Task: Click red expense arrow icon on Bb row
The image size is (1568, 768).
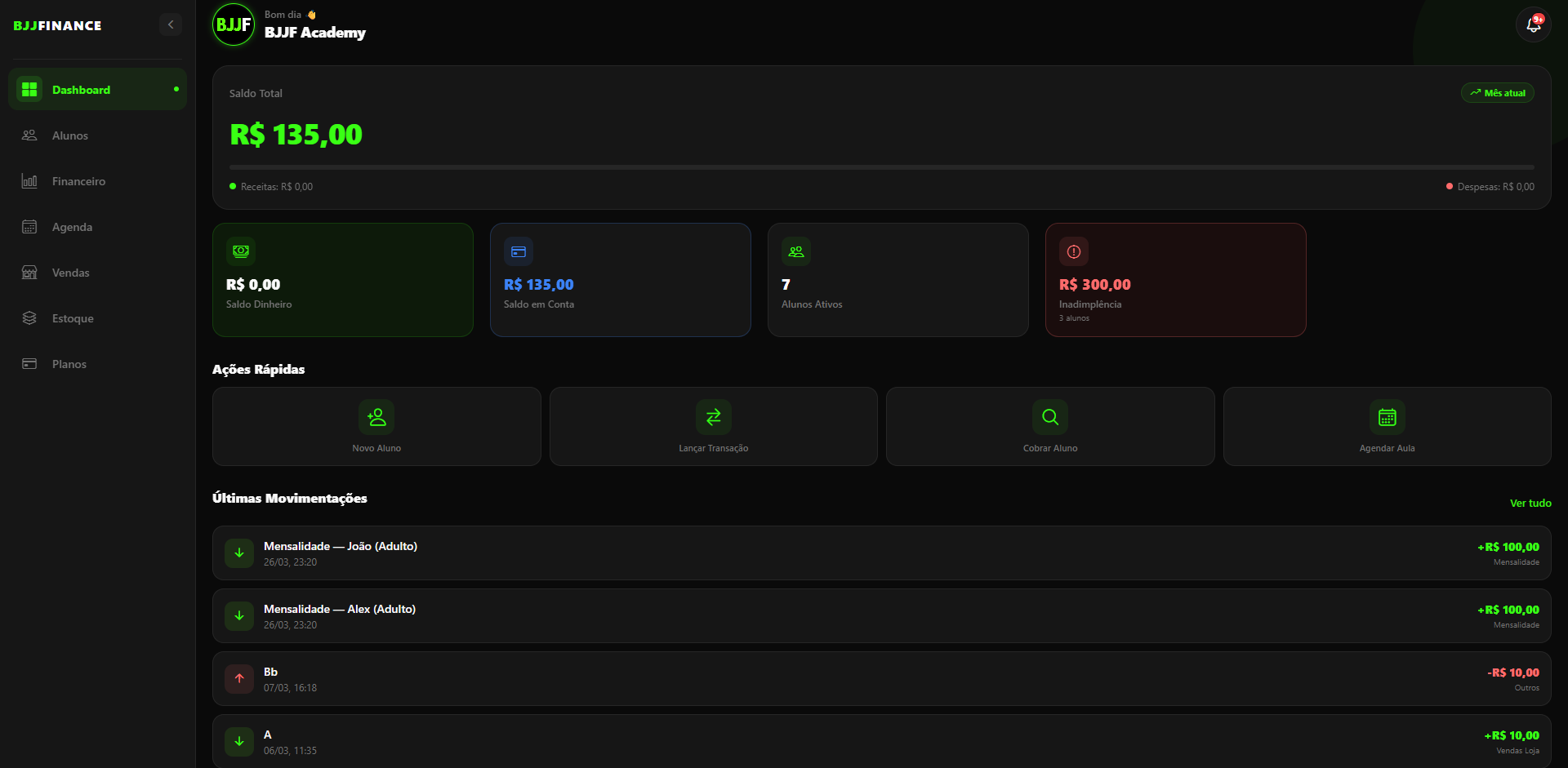Action: point(239,678)
